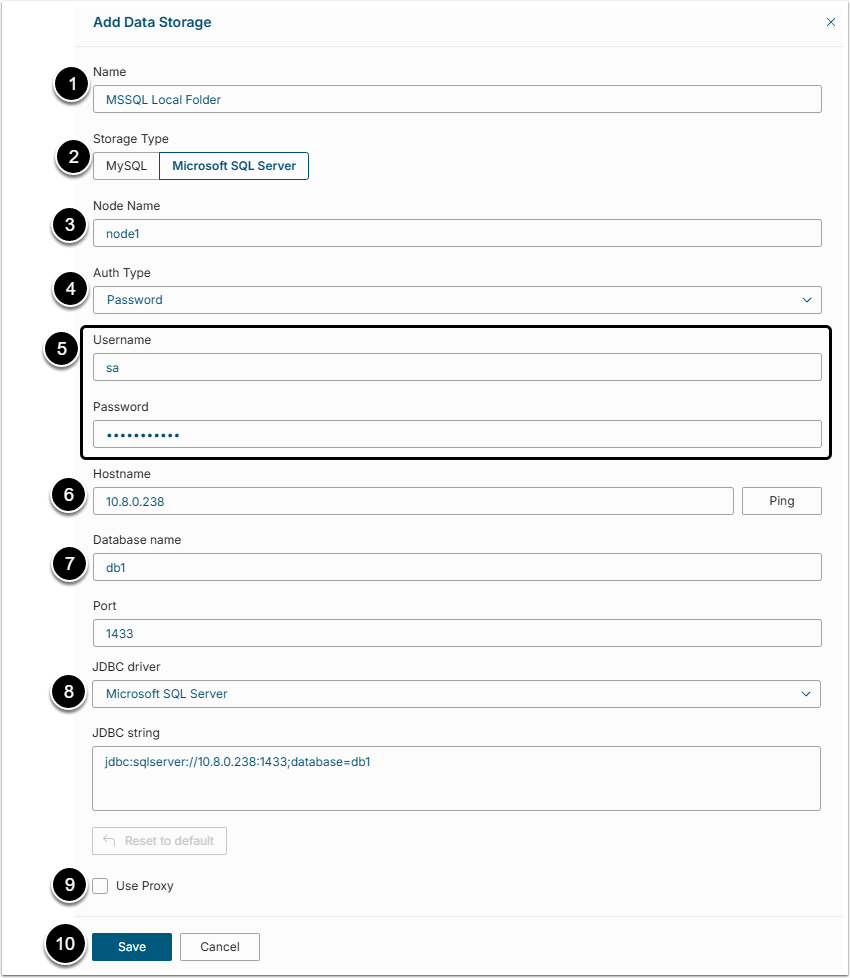Save the data storage
This screenshot has width=850, height=978.
click(132, 947)
